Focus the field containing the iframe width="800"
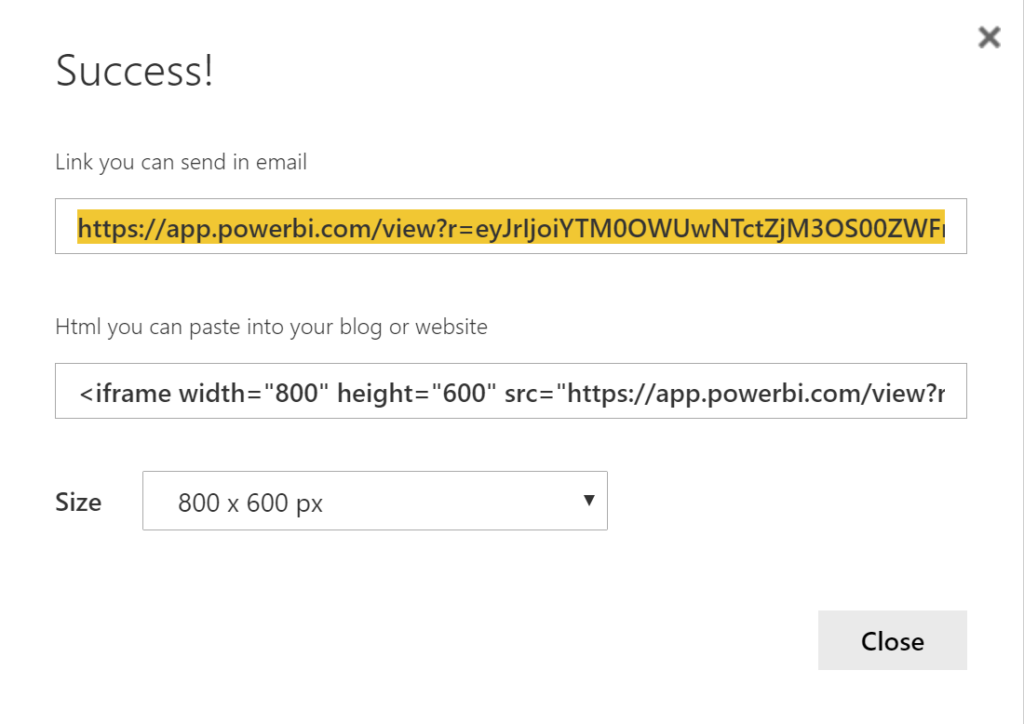This screenshot has height=724, width=1024. [205, 394]
